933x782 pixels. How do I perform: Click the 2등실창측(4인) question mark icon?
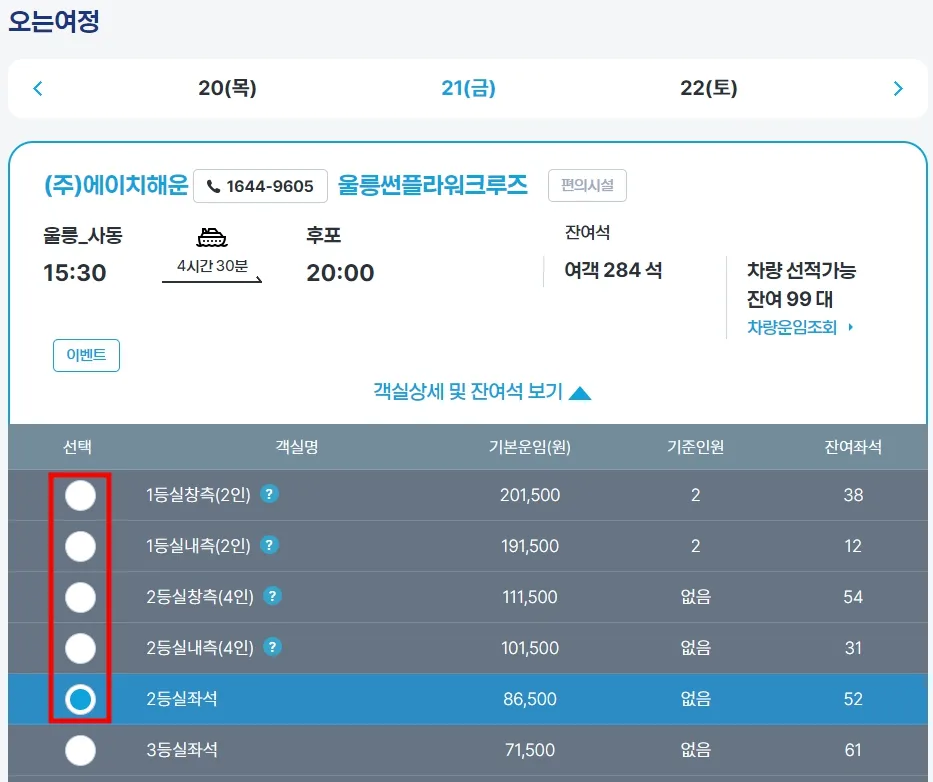274,596
